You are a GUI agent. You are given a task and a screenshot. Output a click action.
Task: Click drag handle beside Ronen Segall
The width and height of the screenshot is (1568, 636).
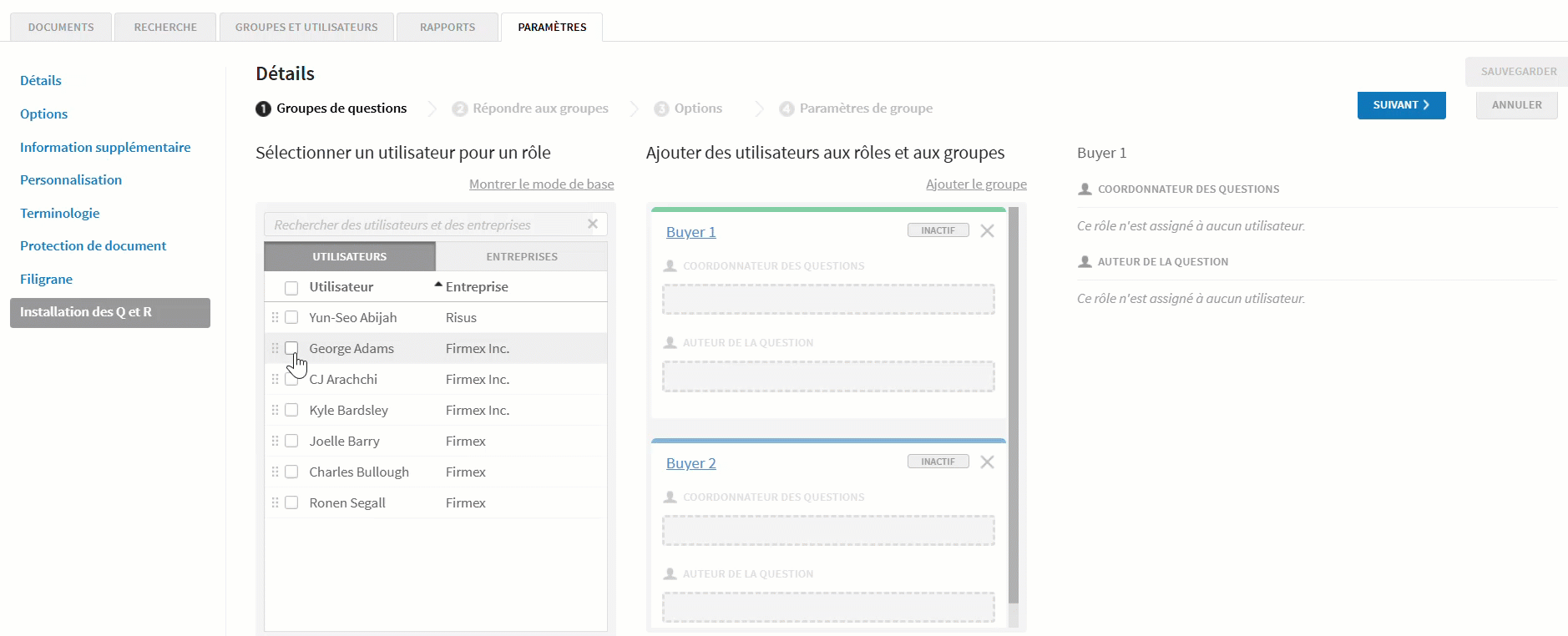[275, 502]
